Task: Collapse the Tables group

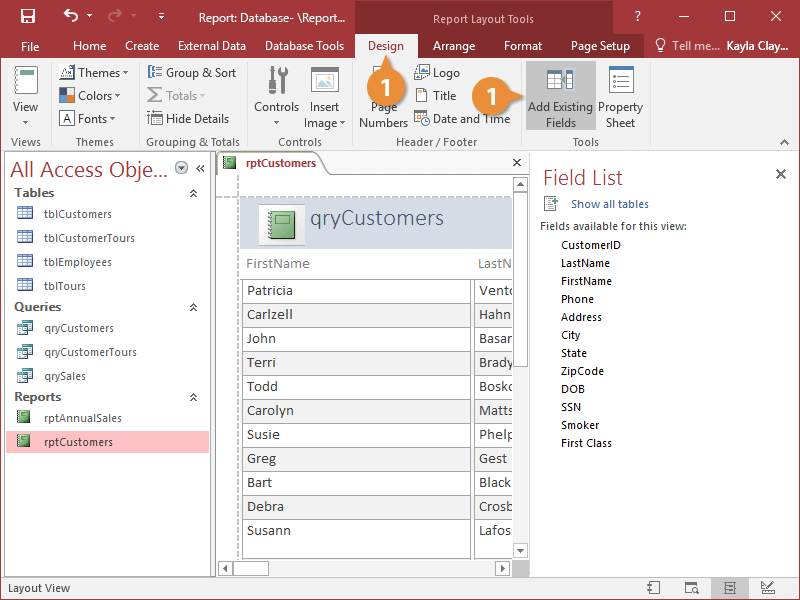Action: coord(193,193)
